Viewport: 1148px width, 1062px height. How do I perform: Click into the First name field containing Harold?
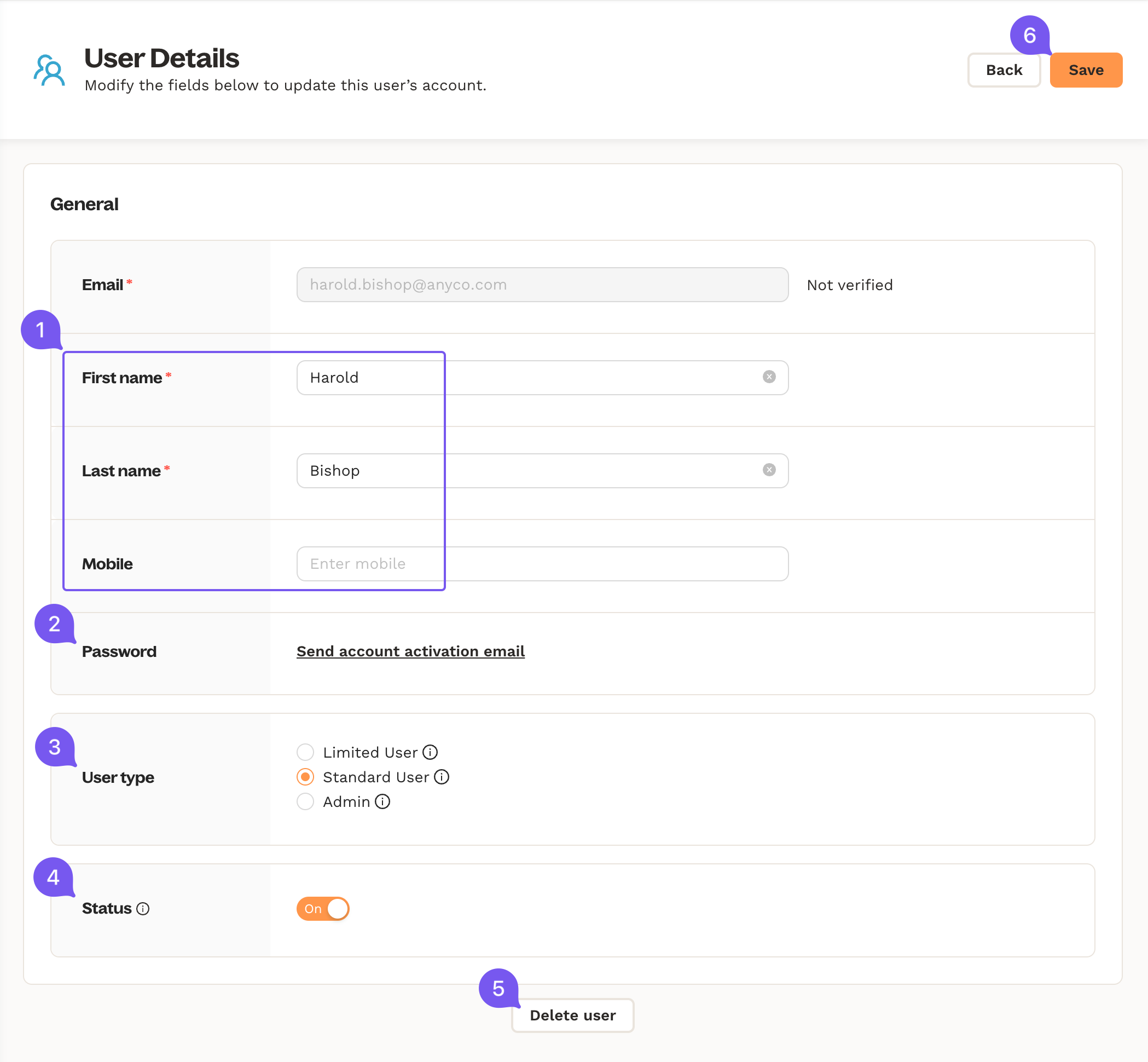(529, 378)
